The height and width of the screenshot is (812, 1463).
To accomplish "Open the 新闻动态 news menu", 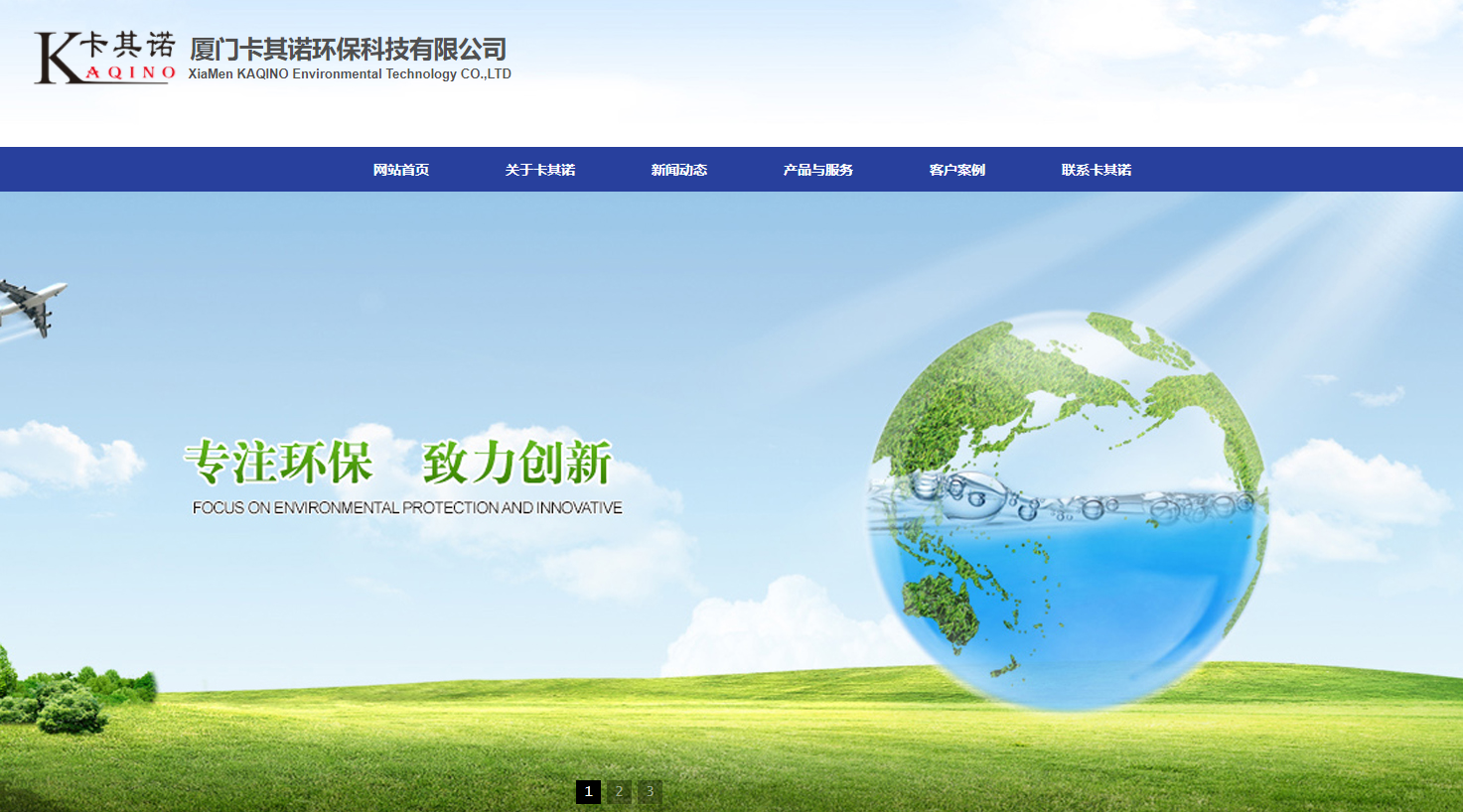I will [x=679, y=170].
